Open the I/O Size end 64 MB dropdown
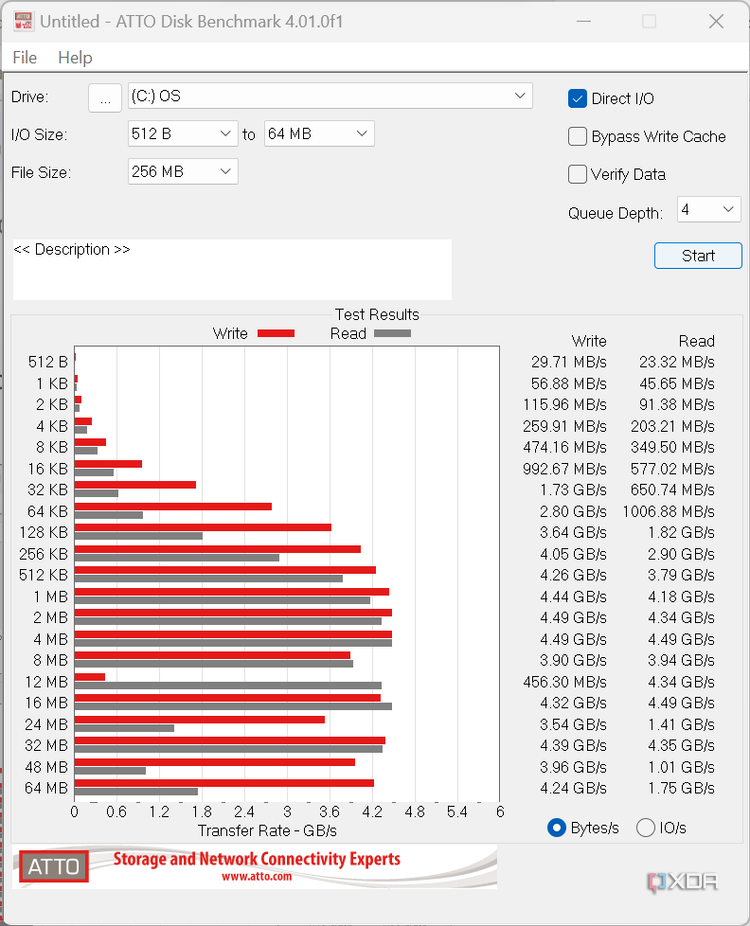Viewport: 750px width, 926px height. pos(319,133)
